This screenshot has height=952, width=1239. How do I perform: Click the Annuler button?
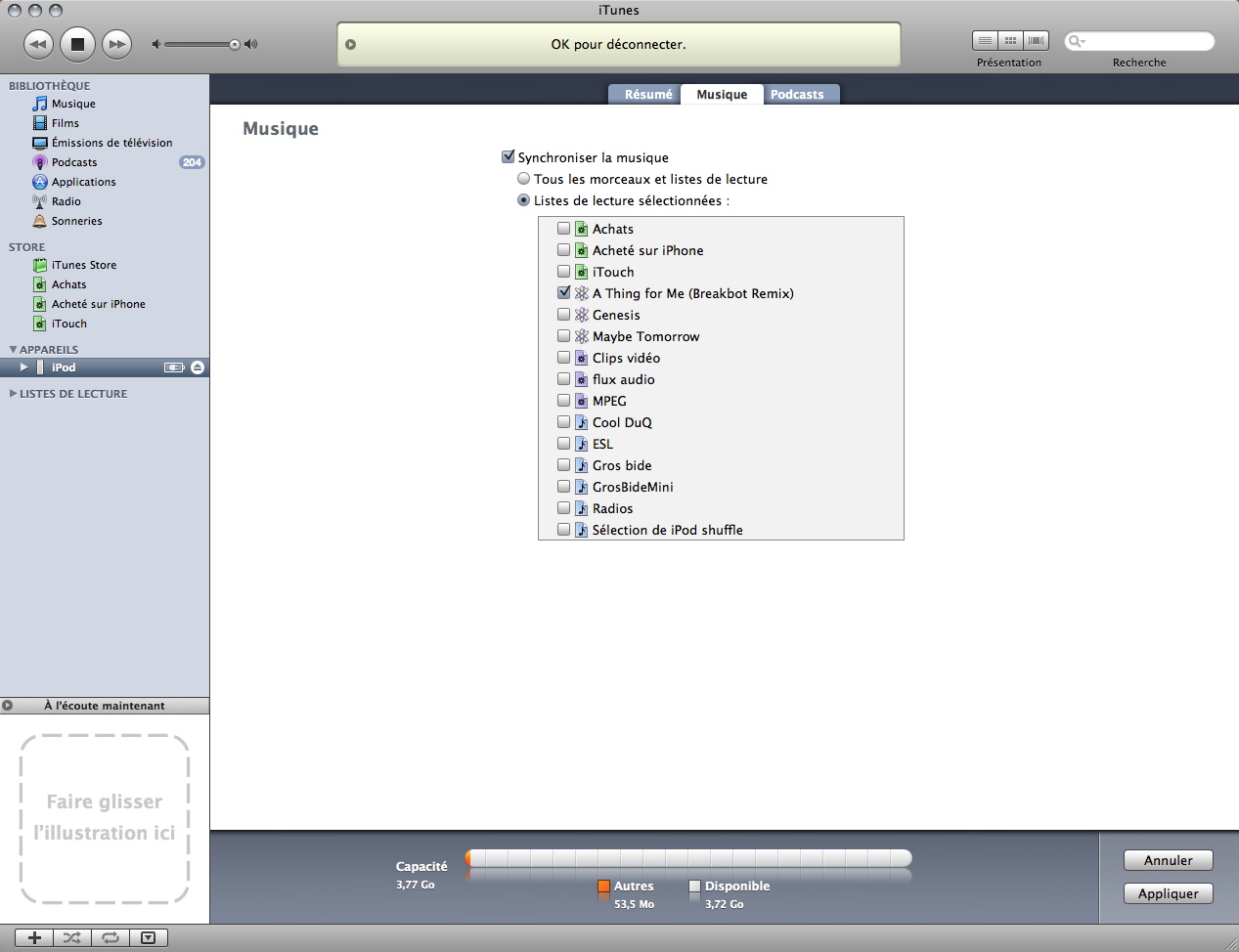(x=1169, y=860)
